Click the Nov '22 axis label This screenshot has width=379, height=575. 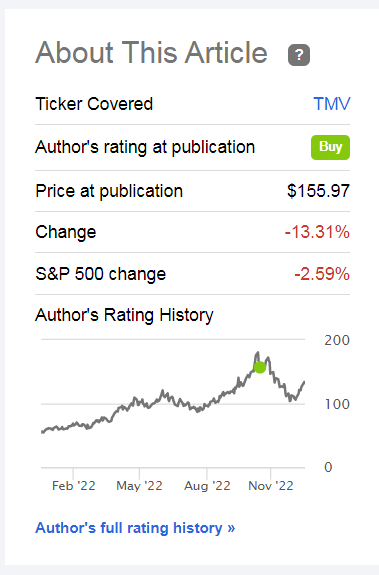[271, 486]
